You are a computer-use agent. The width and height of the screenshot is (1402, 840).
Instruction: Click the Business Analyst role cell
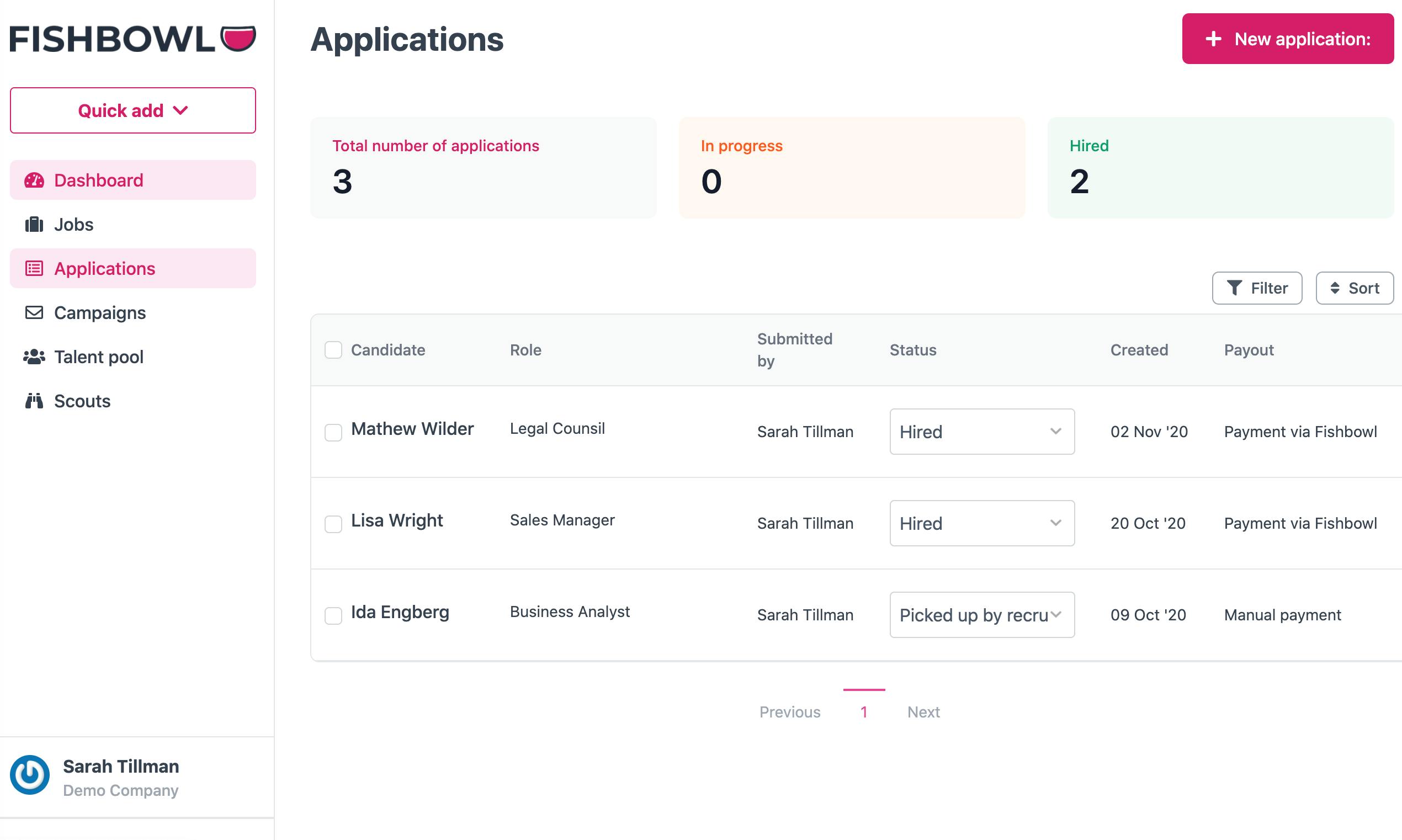click(x=570, y=612)
